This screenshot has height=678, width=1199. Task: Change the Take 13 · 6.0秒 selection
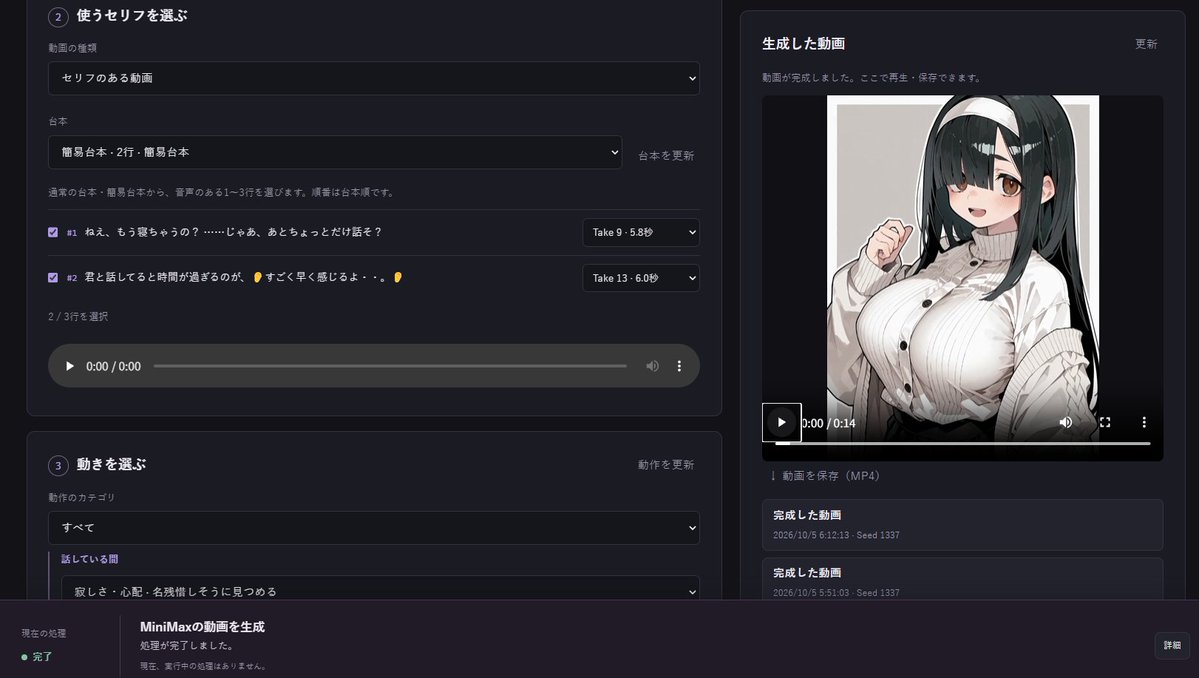tap(641, 278)
